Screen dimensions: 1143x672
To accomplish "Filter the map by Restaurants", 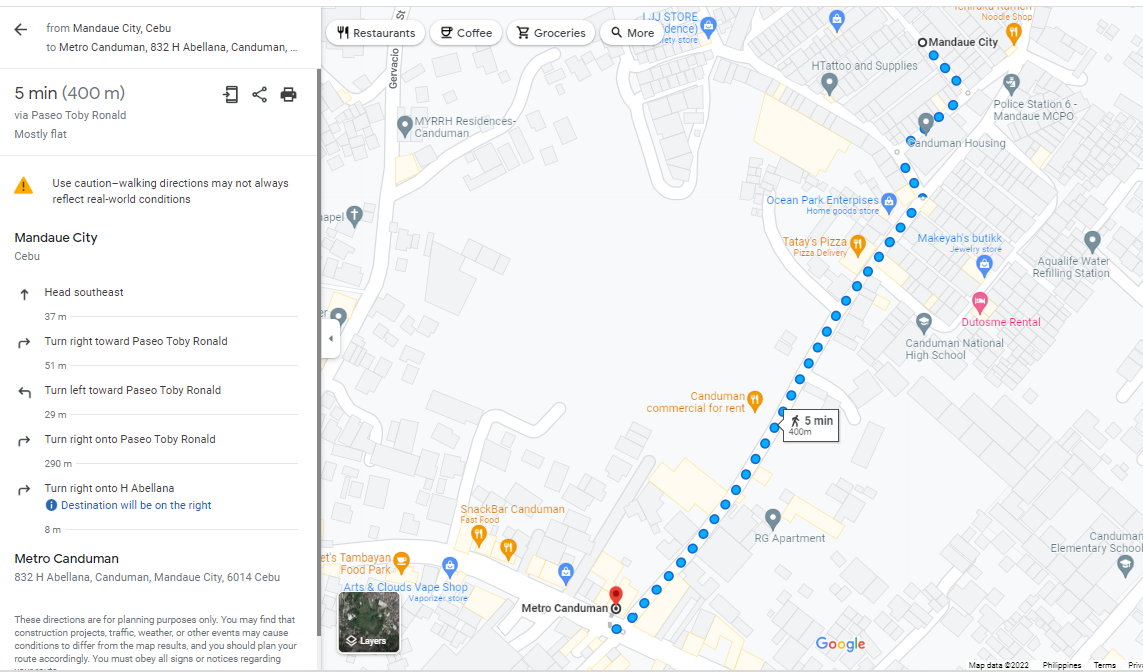I will (375, 33).
